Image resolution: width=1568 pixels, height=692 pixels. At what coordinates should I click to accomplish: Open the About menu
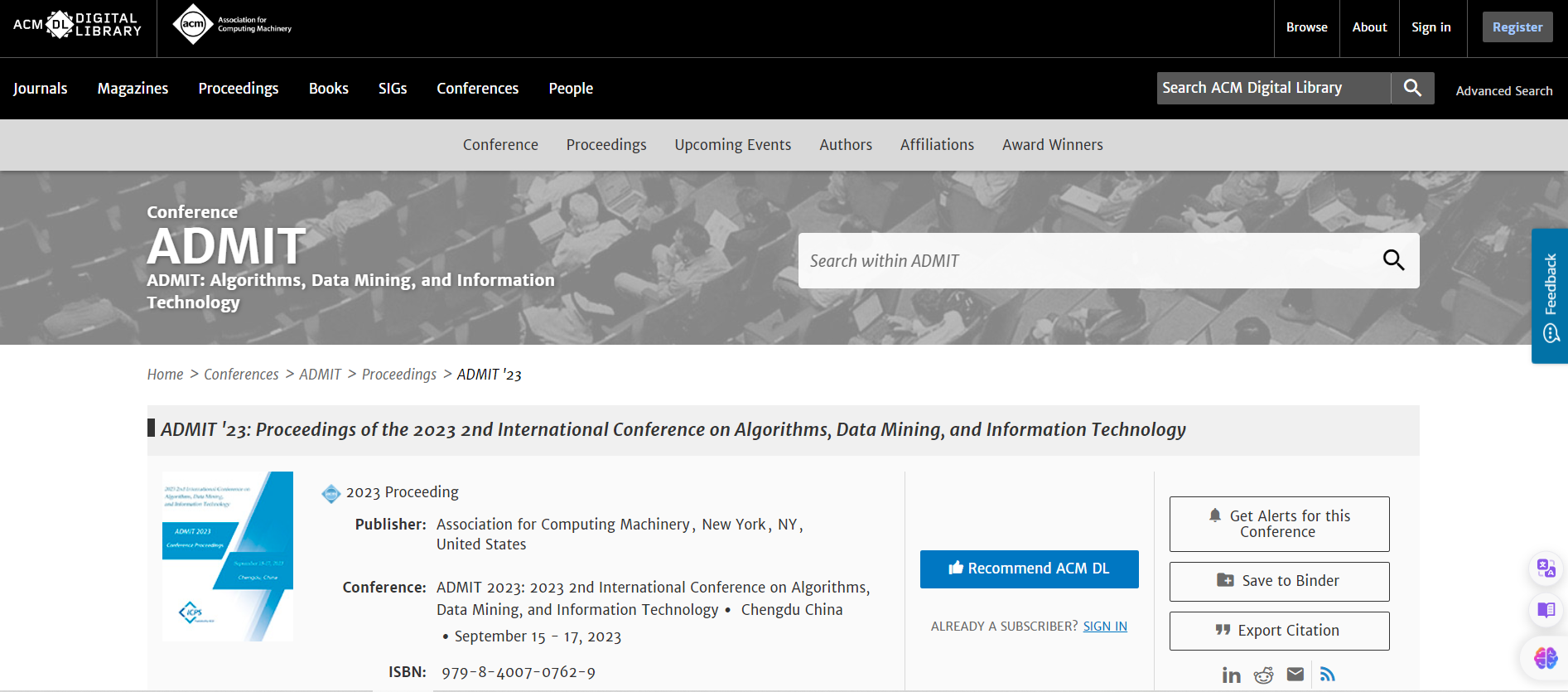point(1369,27)
